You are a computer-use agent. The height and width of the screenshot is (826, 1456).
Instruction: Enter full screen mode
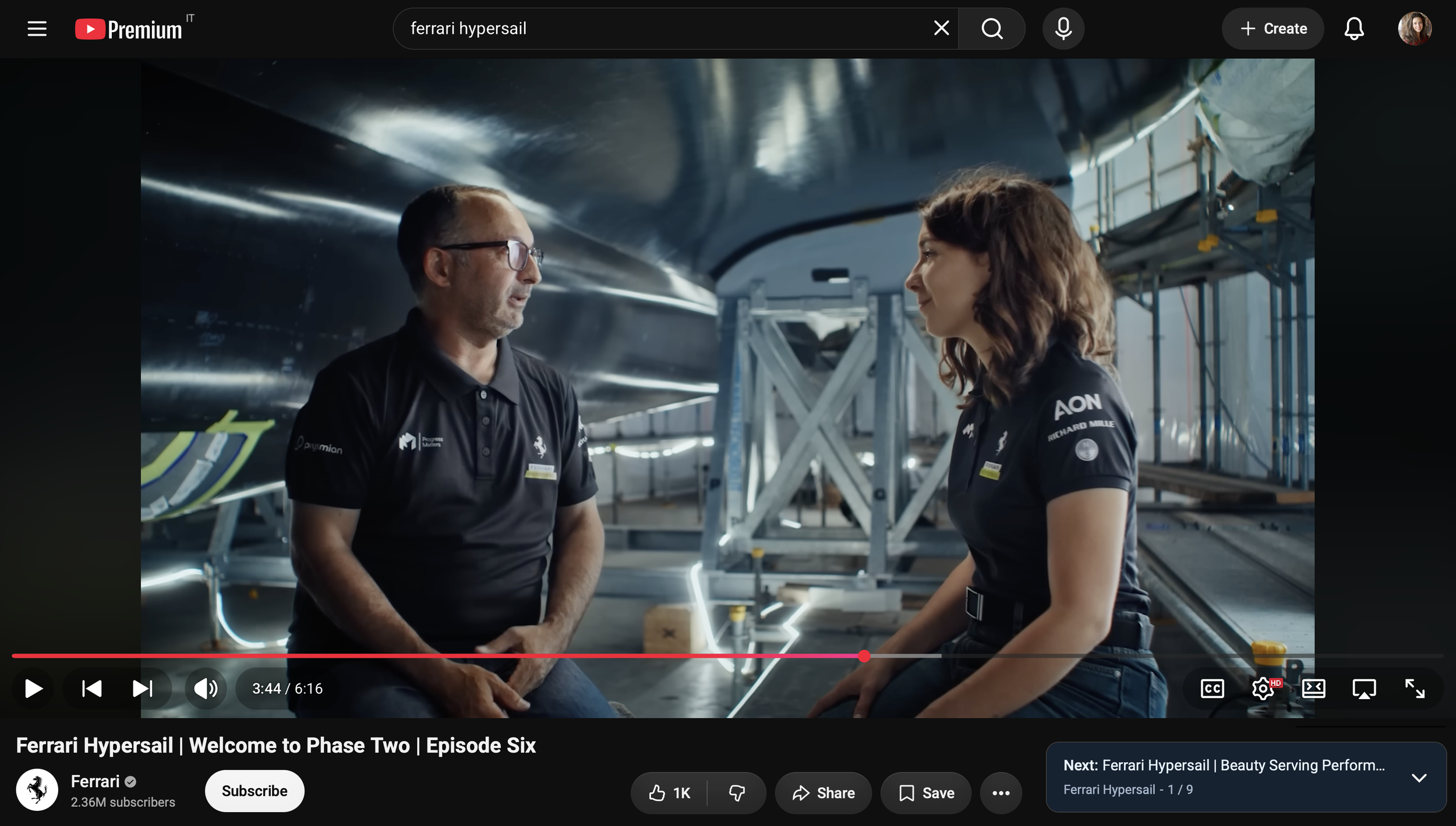pos(1415,689)
